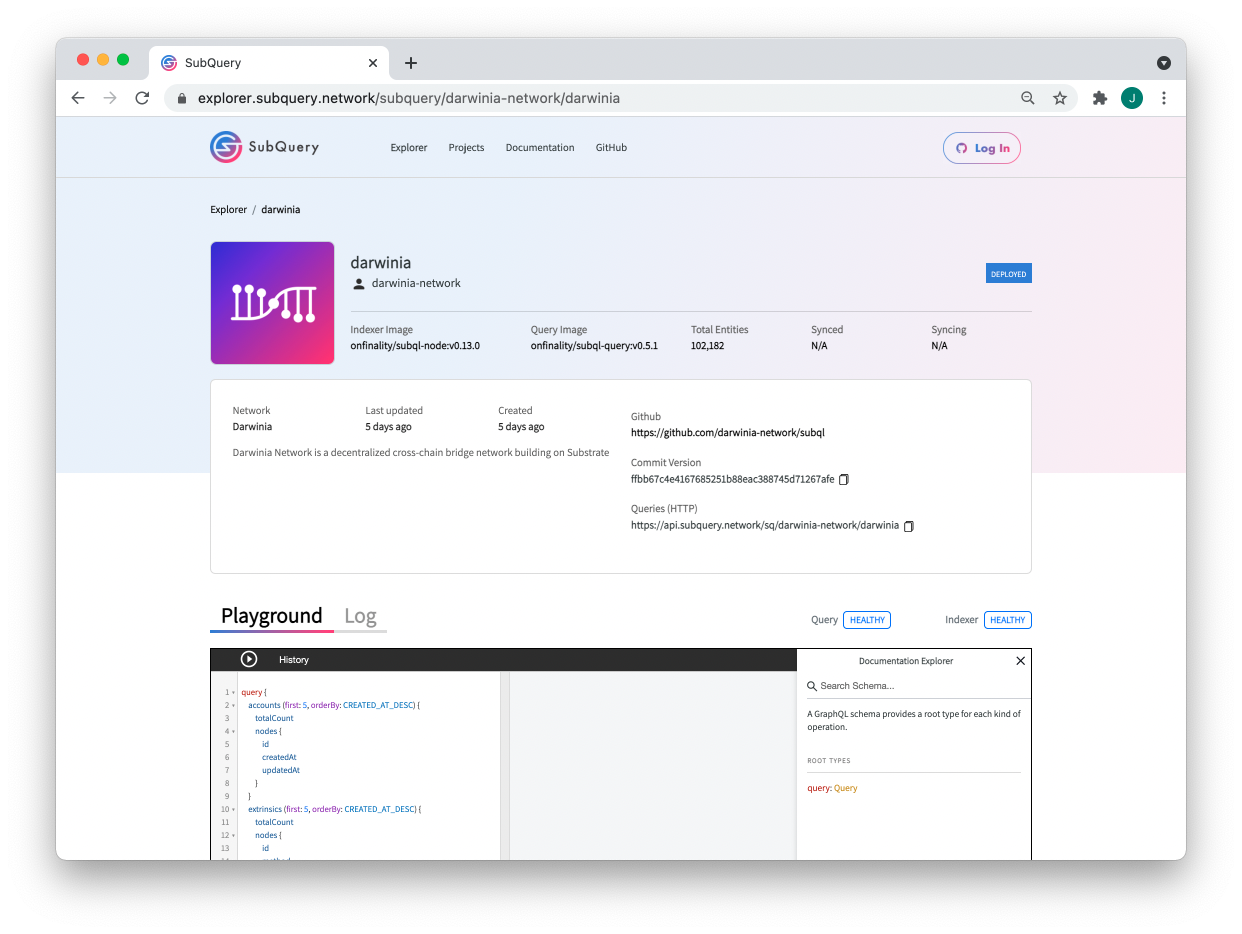This screenshot has height=934, width=1242.
Task: Open Chrome's three-dot menu
Action: coord(1164,98)
